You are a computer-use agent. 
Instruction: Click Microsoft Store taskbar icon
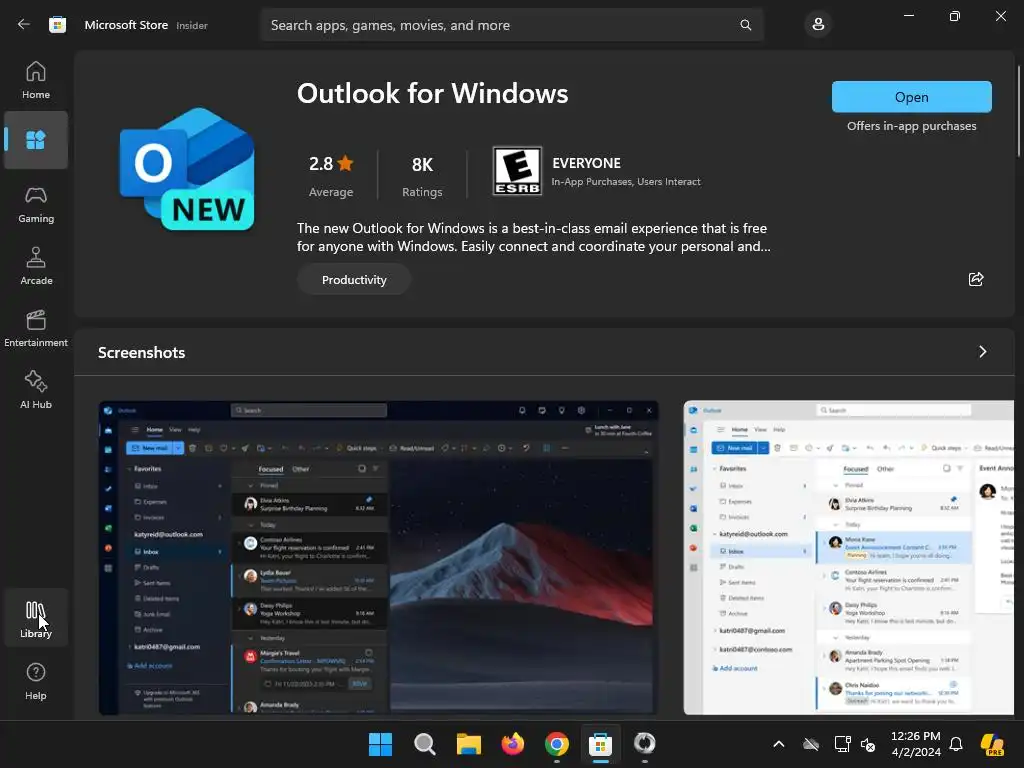[600, 744]
